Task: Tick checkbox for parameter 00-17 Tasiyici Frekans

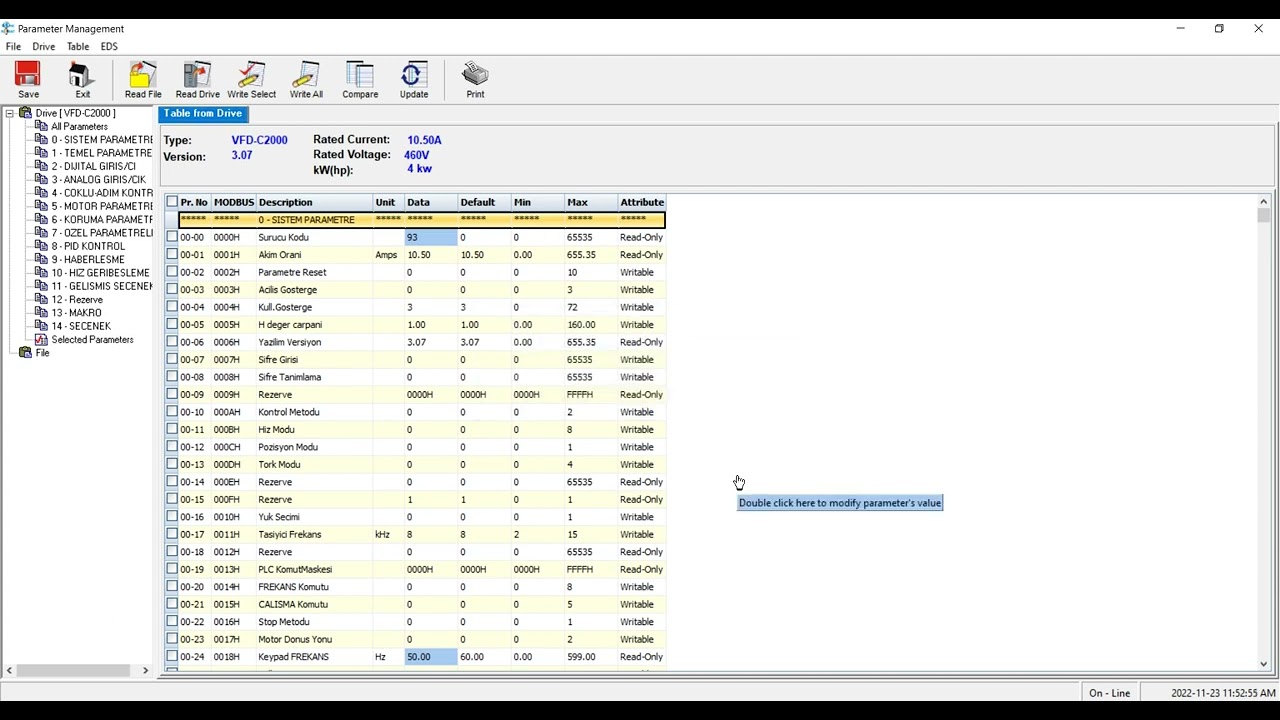Action: point(172,534)
